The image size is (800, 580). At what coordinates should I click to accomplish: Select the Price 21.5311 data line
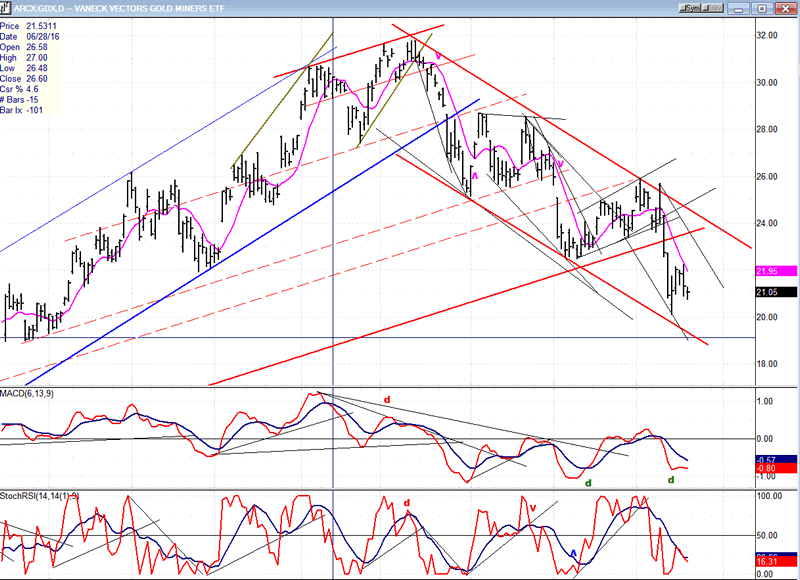[29, 26]
